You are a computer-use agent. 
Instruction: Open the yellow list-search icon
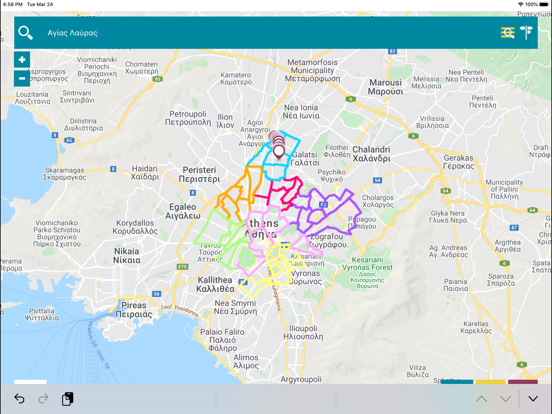[x=508, y=32]
